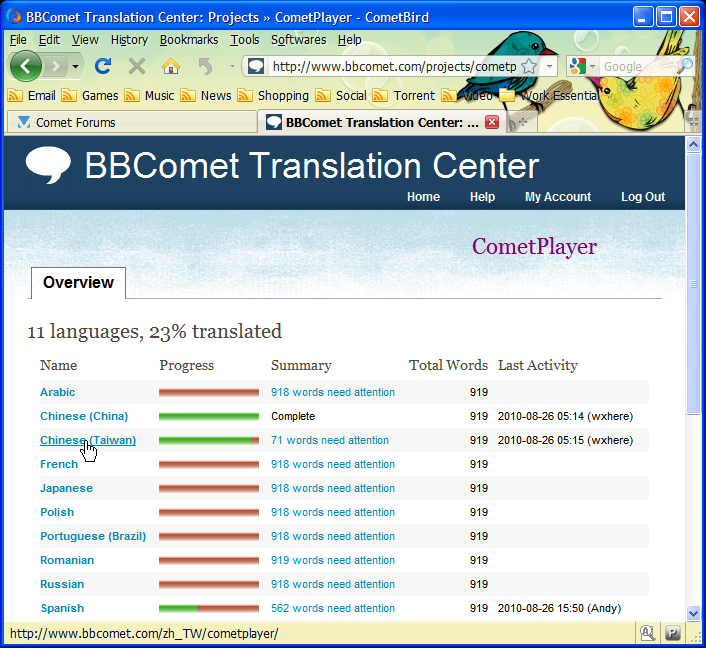Click the status bar zoom magnifier icon
The width and height of the screenshot is (706, 648).
click(647, 633)
